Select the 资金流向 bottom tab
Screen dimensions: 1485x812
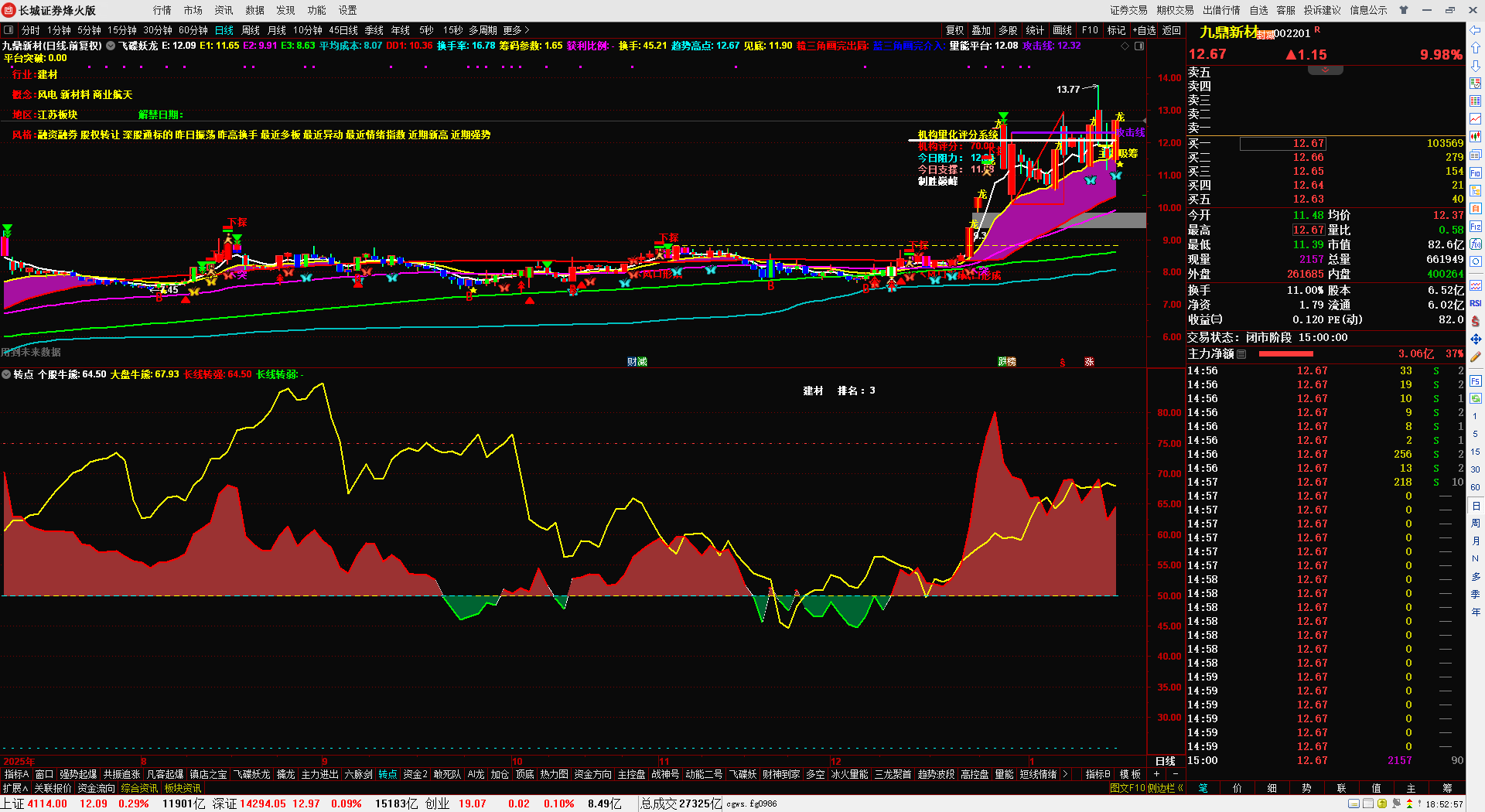point(97,788)
